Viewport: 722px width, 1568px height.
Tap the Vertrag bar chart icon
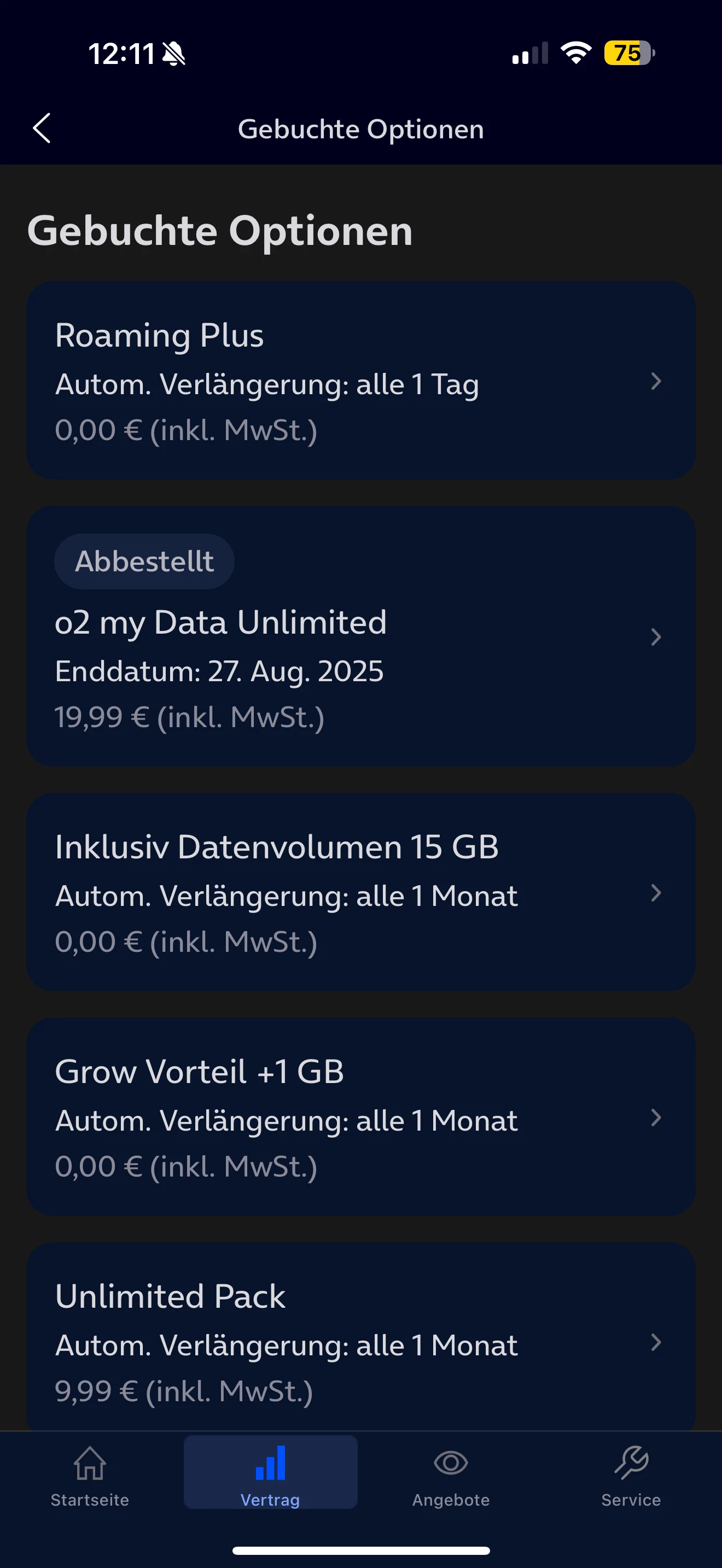270,1462
